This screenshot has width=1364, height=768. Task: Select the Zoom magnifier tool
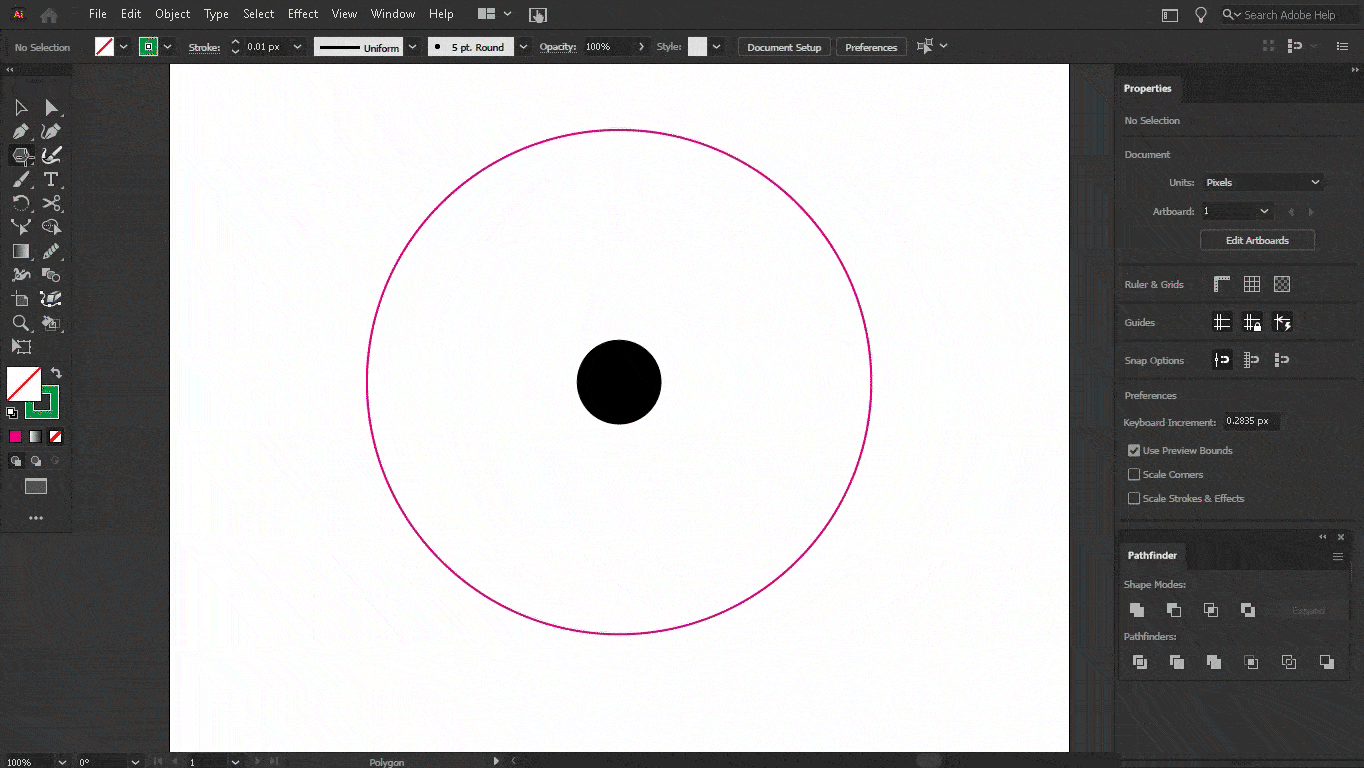[21, 323]
